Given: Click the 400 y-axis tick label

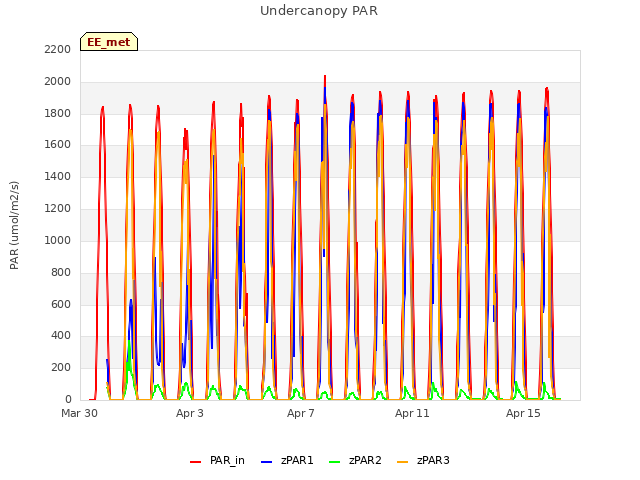Looking at the screenshot, I should pos(61,336).
